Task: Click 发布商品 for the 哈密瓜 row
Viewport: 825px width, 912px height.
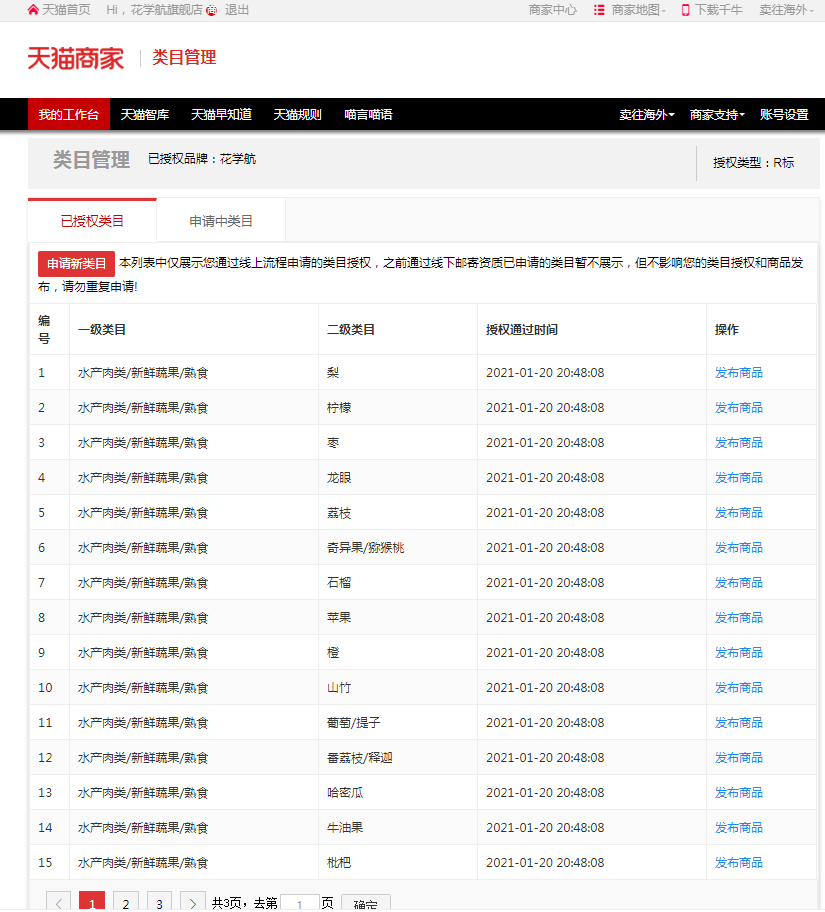Action: [x=738, y=792]
